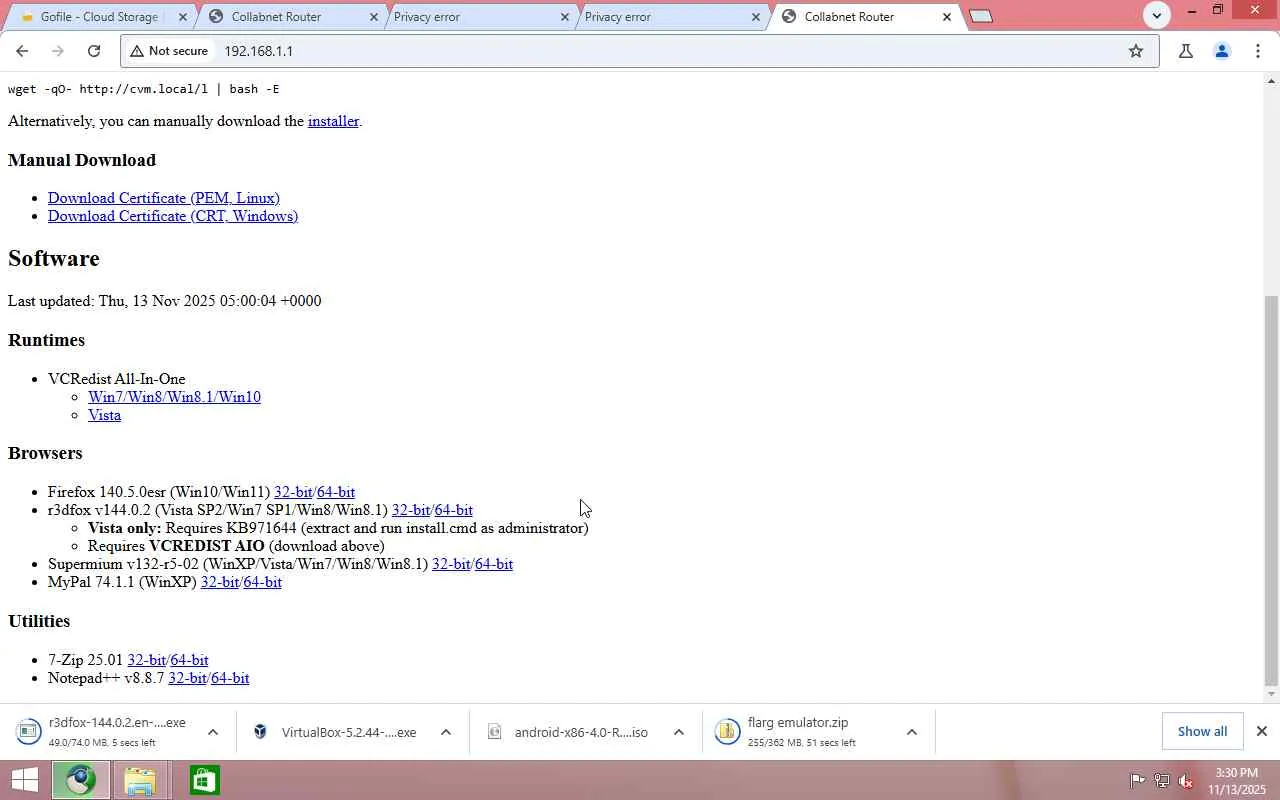The height and width of the screenshot is (800, 1280).
Task: Download r3dfox v144.0.2 32-bit
Action: 411,510
